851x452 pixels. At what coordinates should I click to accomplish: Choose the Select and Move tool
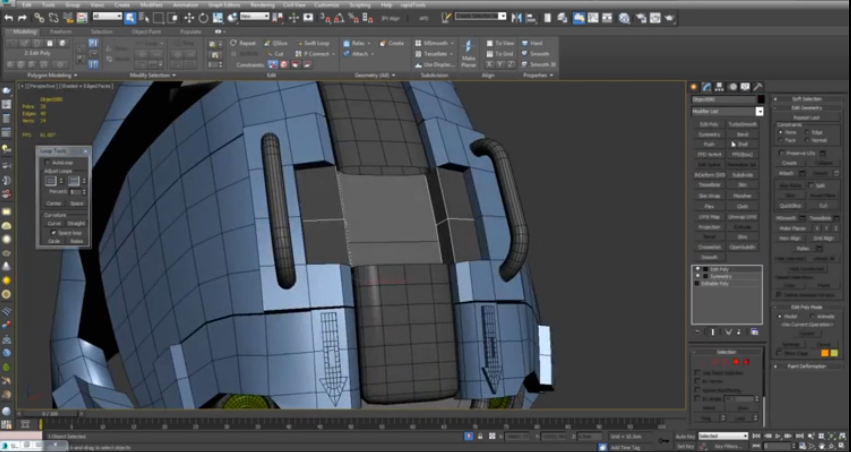(x=189, y=18)
